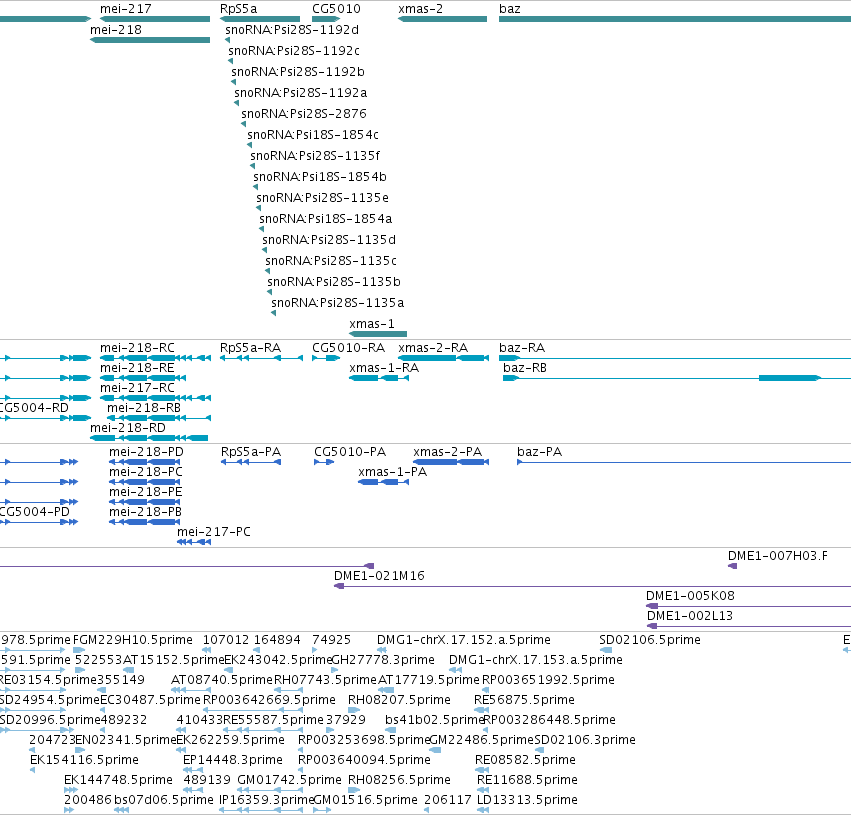This screenshot has width=851, height=815.
Task: Click snoRNA:Psi28S-1135c label
Action: [x=331, y=261]
